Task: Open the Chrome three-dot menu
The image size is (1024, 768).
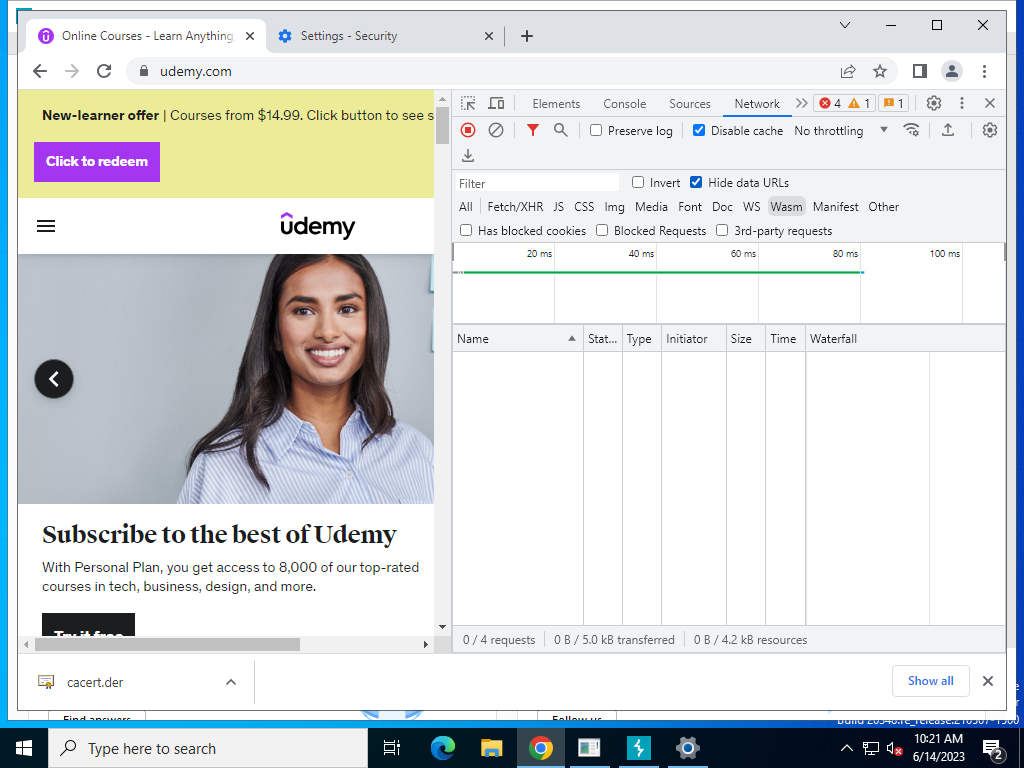Action: tap(984, 71)
